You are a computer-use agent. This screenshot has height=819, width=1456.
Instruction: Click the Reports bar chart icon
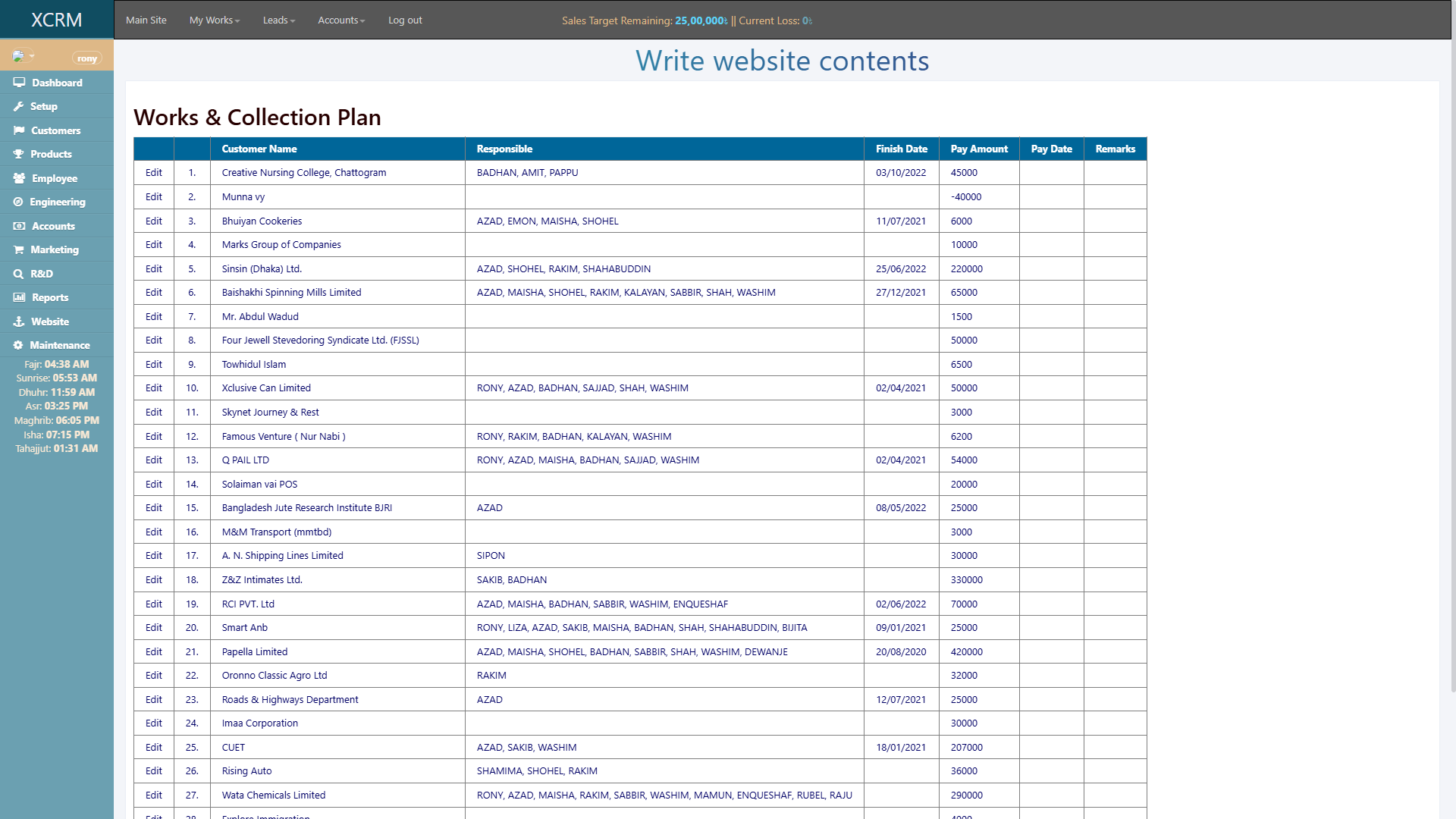click(x=19, y=297)
